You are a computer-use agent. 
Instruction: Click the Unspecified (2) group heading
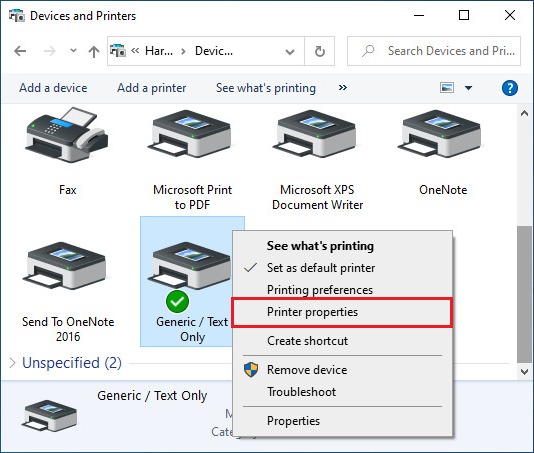[72, 363]
